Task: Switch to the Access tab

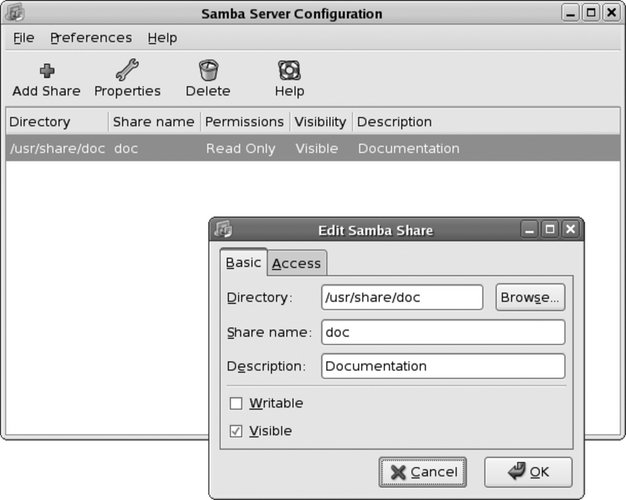Action: point(297,263)
